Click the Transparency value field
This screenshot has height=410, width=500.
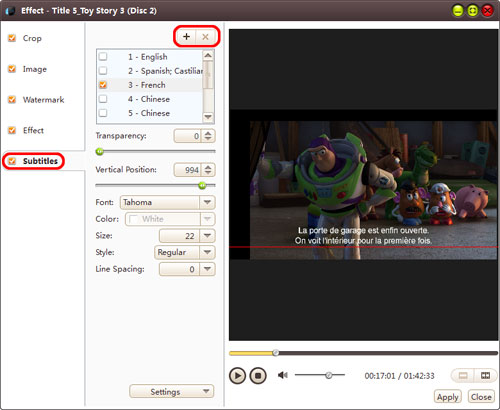click(x=187, y=136)
